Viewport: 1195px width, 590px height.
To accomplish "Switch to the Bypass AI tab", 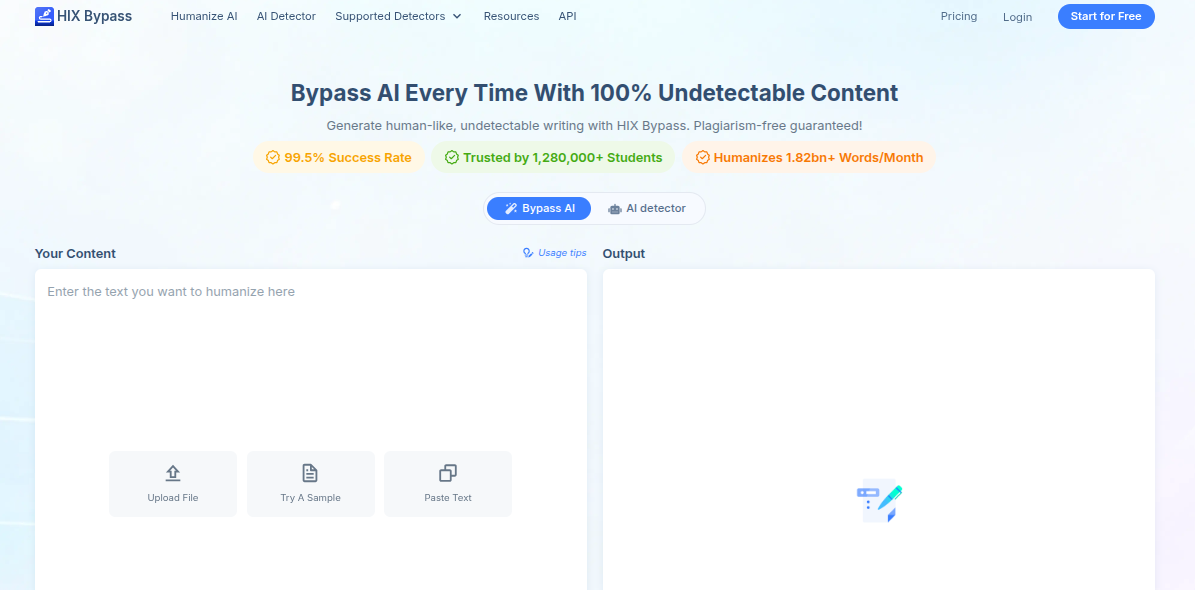I will (539, 209).
